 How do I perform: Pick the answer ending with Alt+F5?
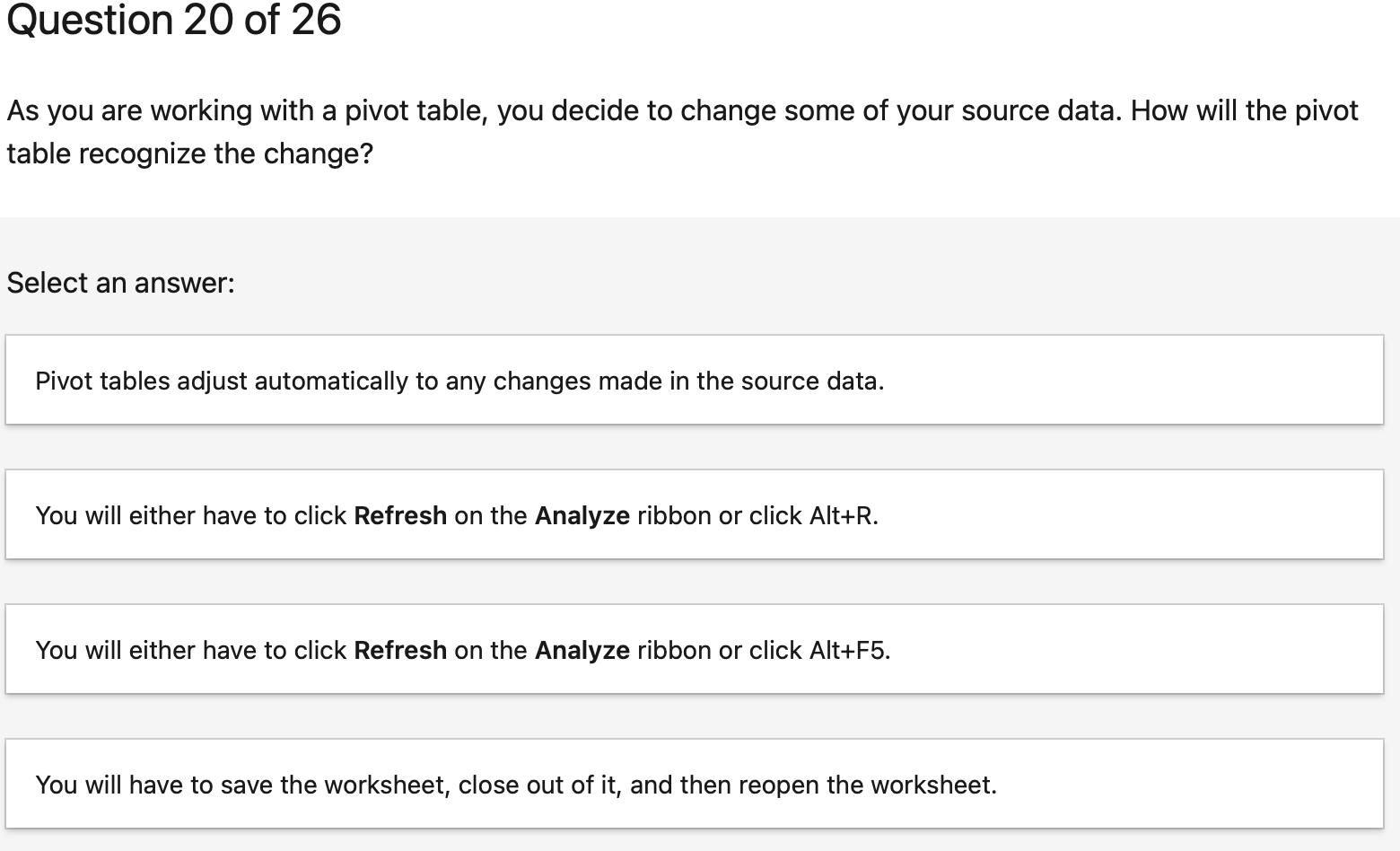693,650
